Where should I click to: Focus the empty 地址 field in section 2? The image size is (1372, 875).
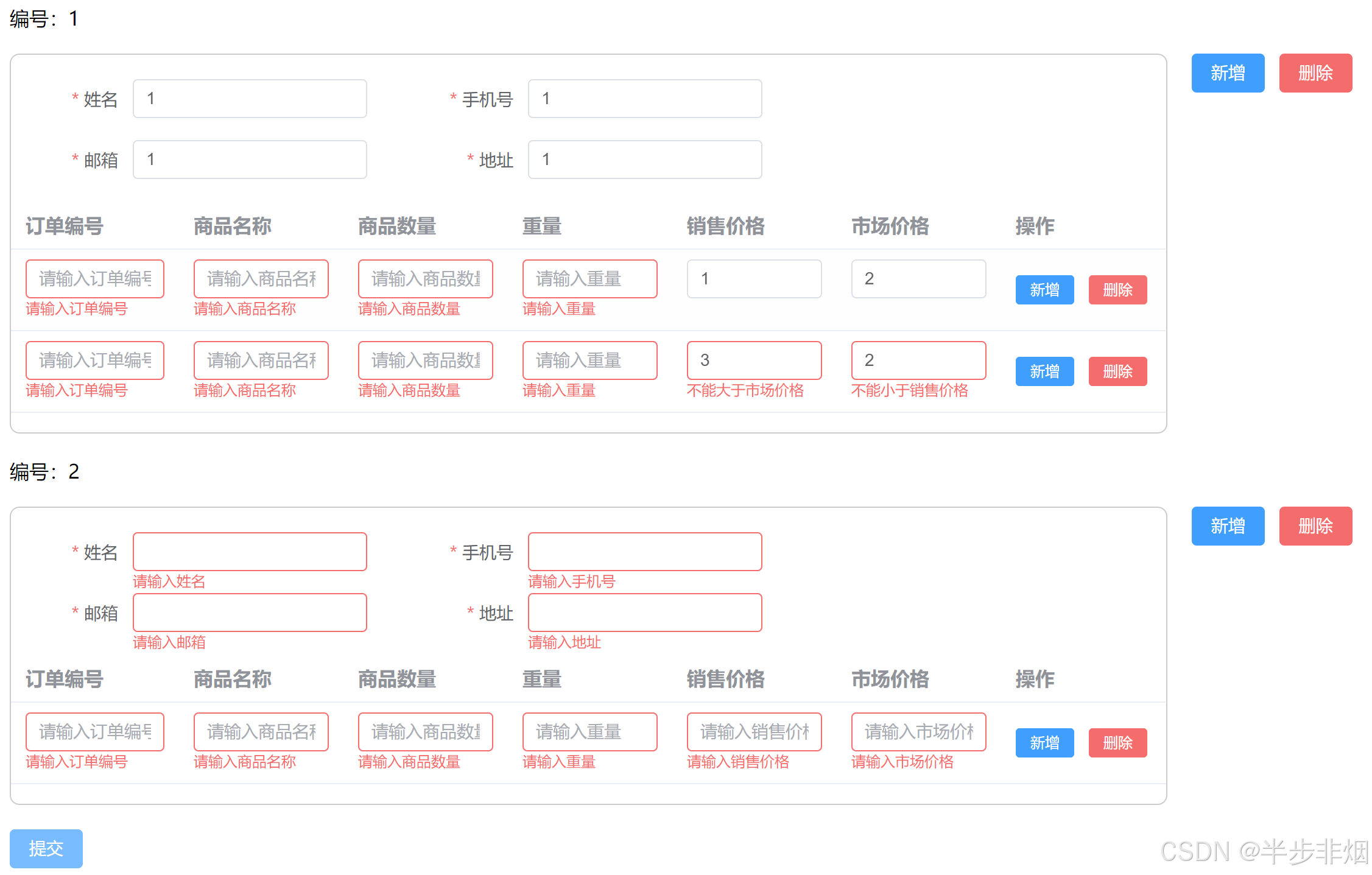644,613
